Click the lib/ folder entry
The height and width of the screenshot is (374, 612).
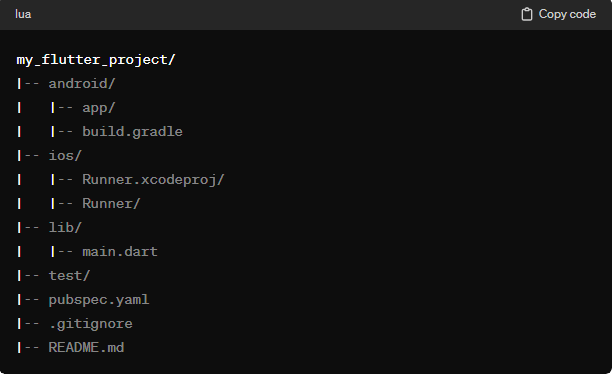(65, 227)
